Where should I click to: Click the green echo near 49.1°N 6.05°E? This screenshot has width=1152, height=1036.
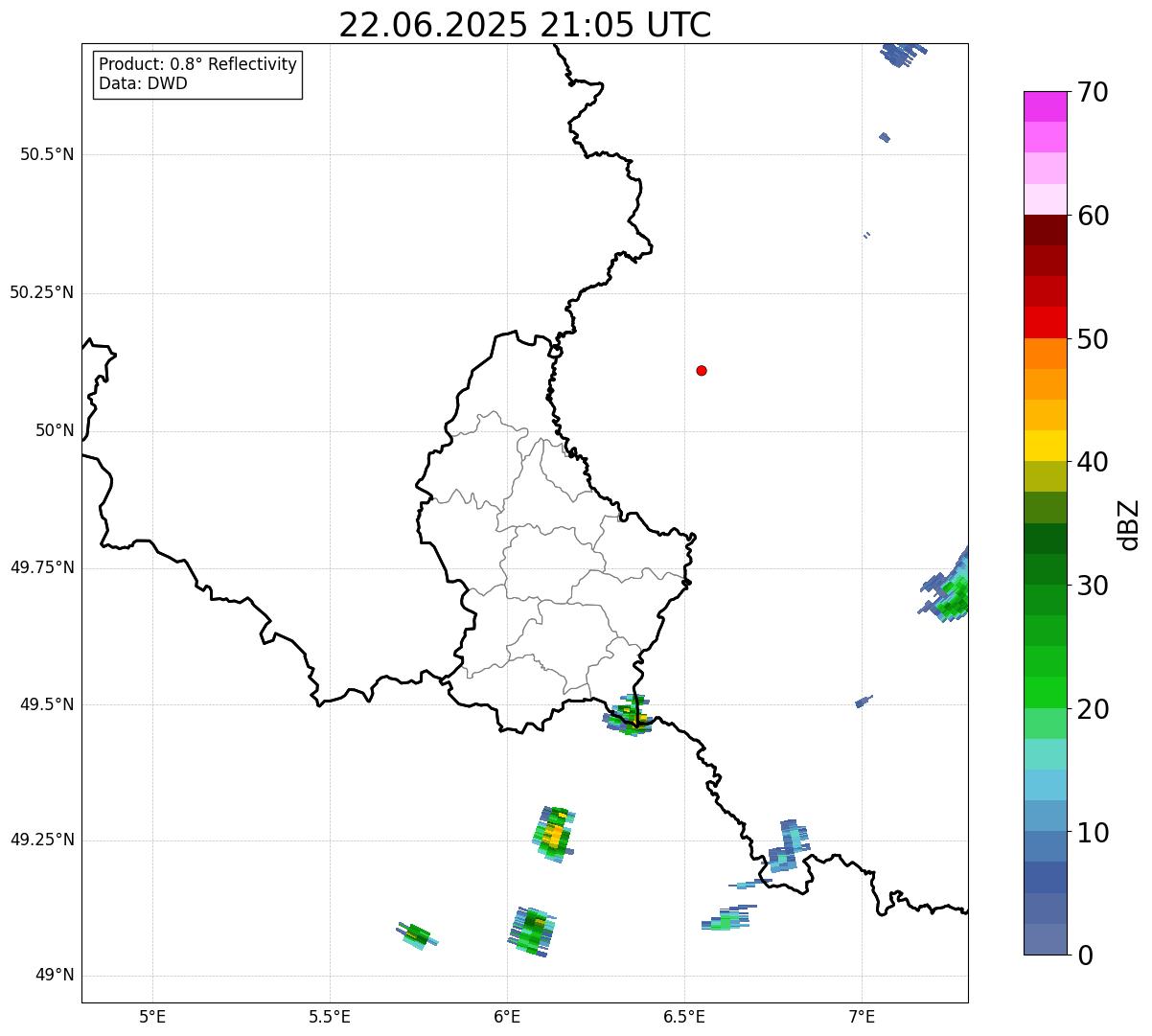coord(531,932)
